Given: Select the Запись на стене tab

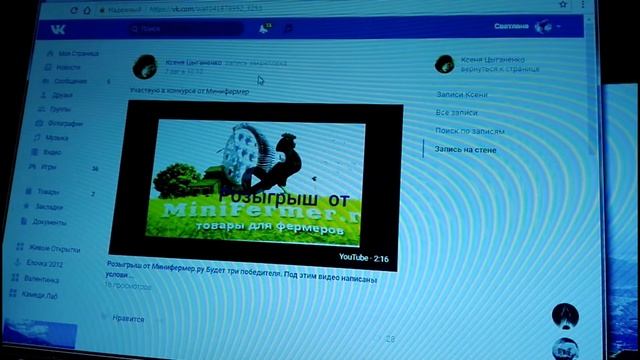Looking at the screenshot, I should (465, 150).
